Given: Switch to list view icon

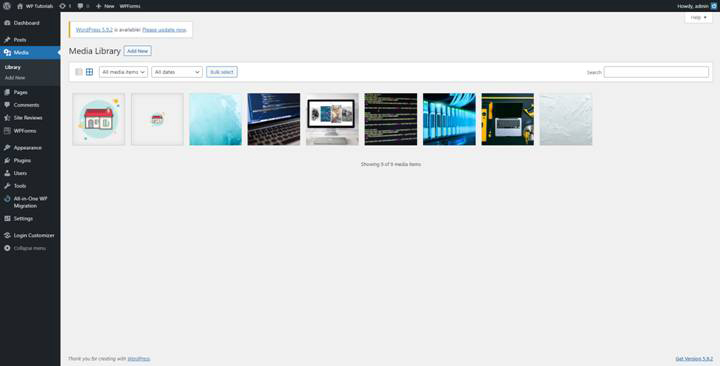Looking at the screenshot, I should (79, 72).
